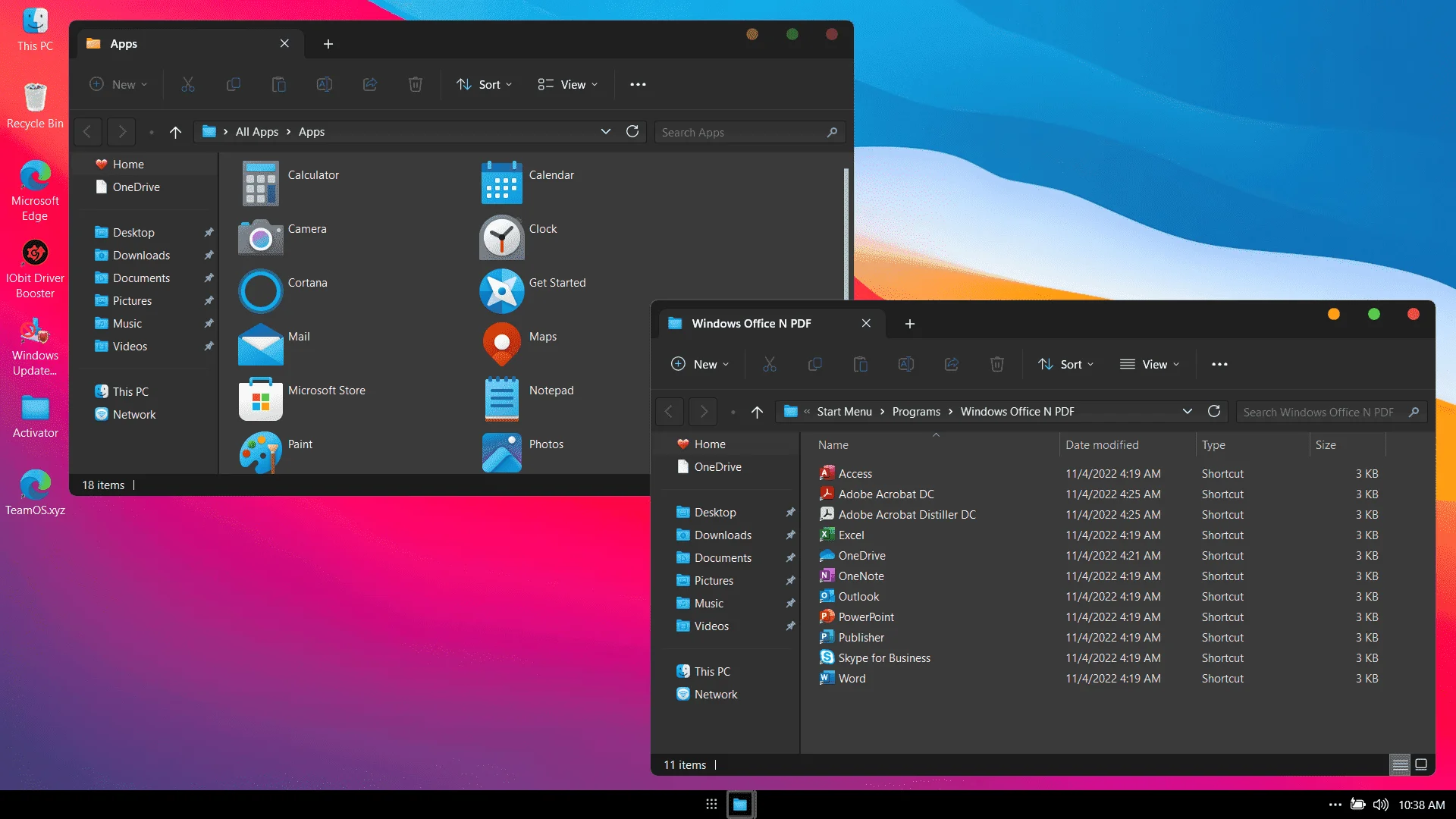This screenshot has width=1456, height=819.
Task: Add a new tab in Apps window
Action: click(x=328, y=44)
